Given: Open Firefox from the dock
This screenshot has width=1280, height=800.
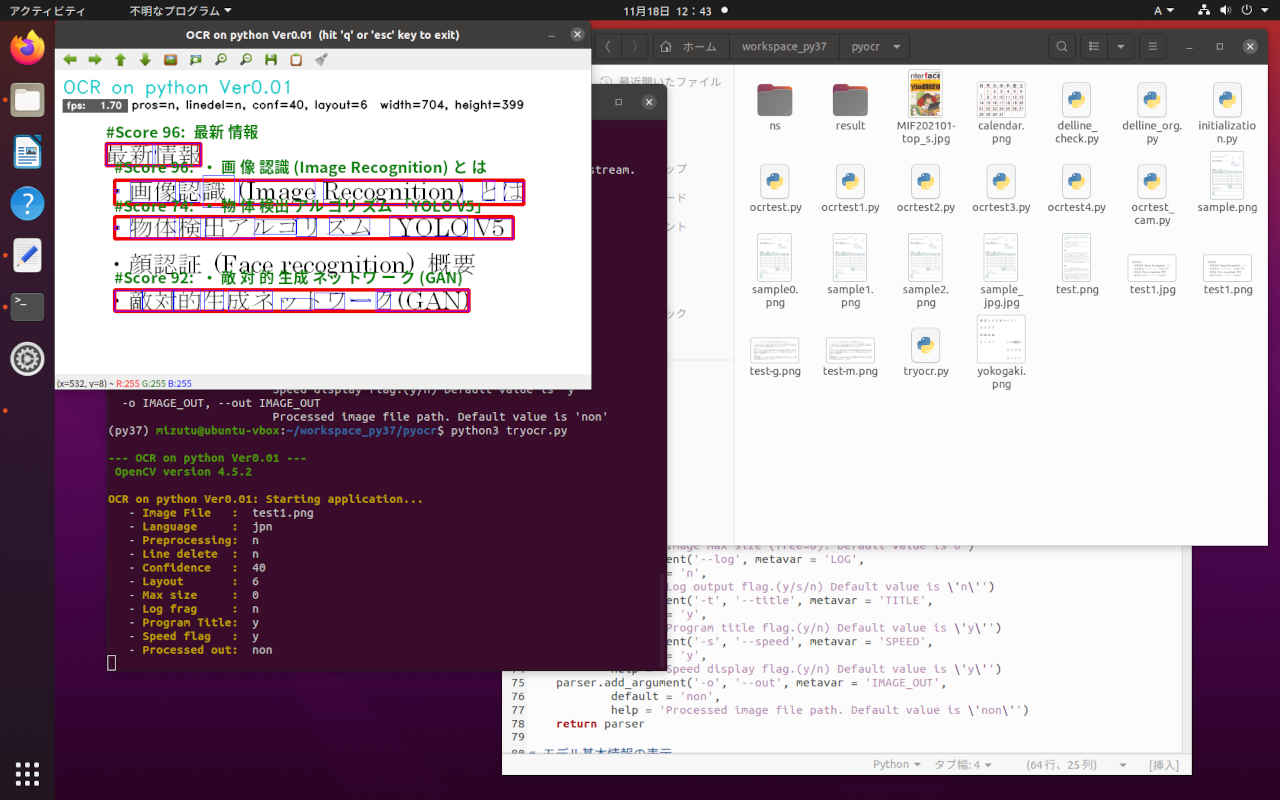Looking at the screenshot, I should (27, 47).
